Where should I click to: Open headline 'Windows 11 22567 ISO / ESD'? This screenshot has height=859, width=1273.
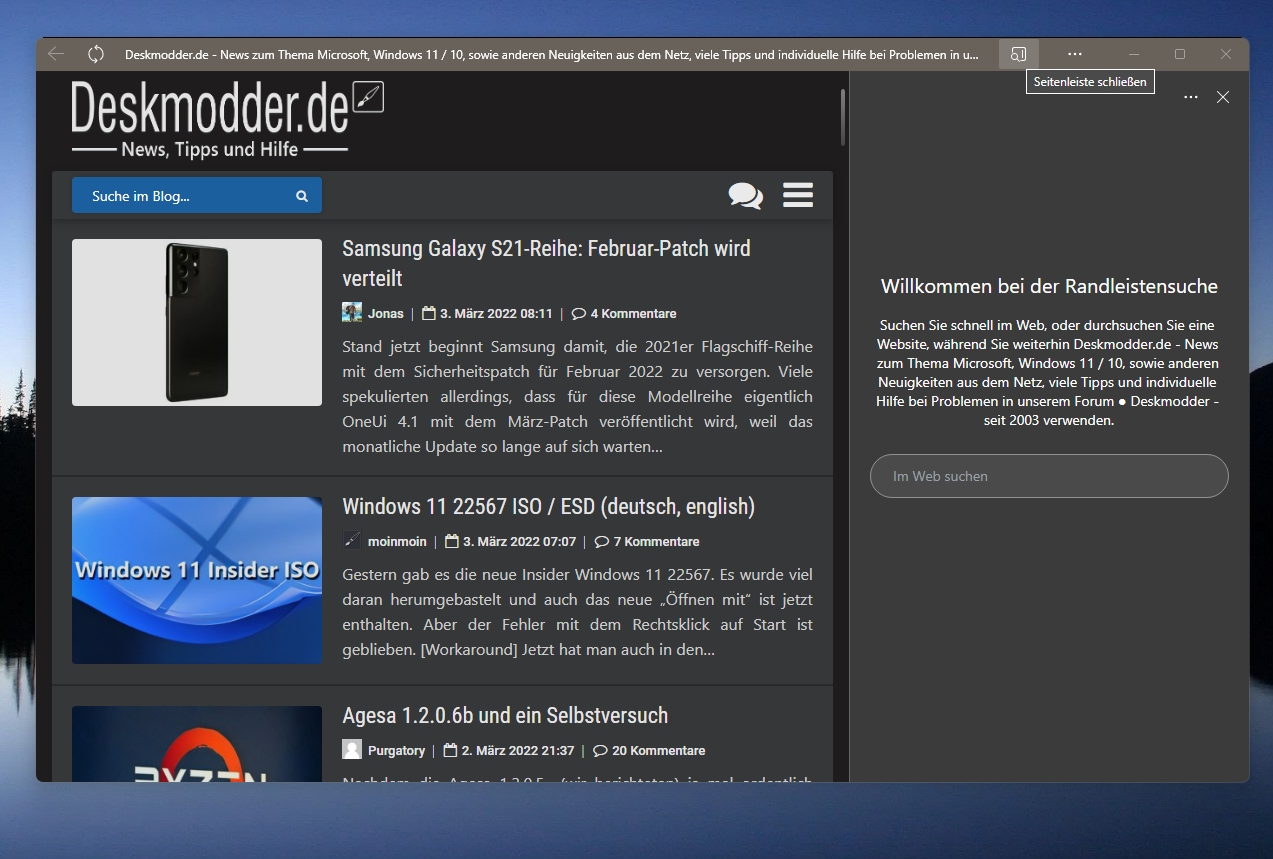click(548, 506)
